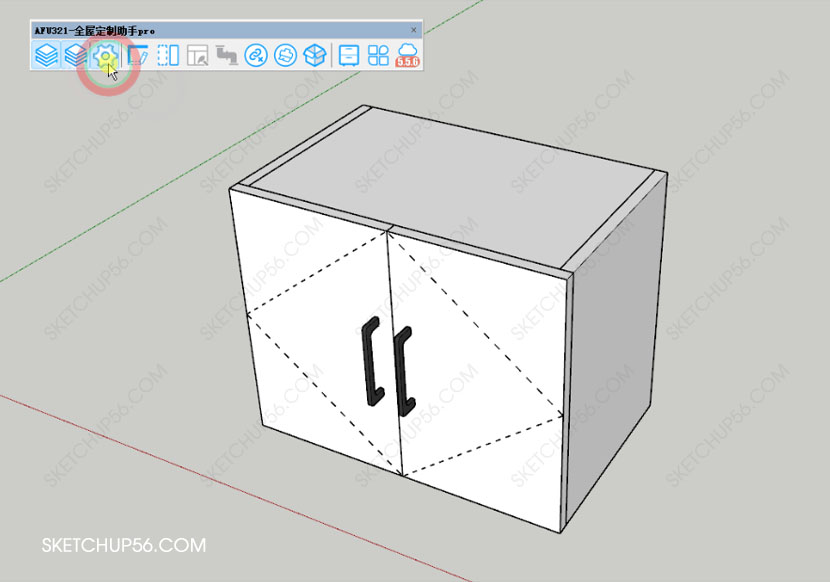This screenshot has width=830, height=582.
Task: Click the drawer cabinet icon
Action: click(x=349, y=56)
